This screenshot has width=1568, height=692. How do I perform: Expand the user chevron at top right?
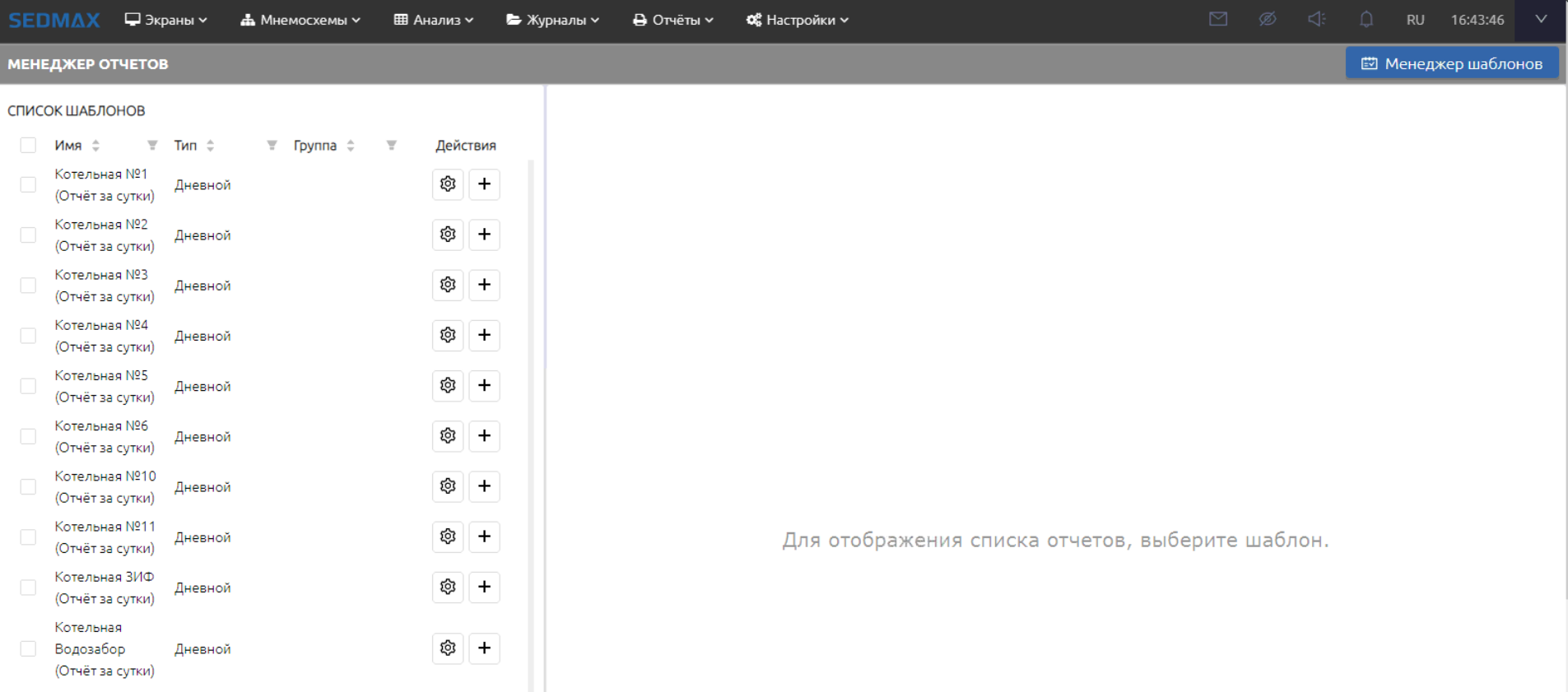pyautogui.click(x=1541, y=19)
